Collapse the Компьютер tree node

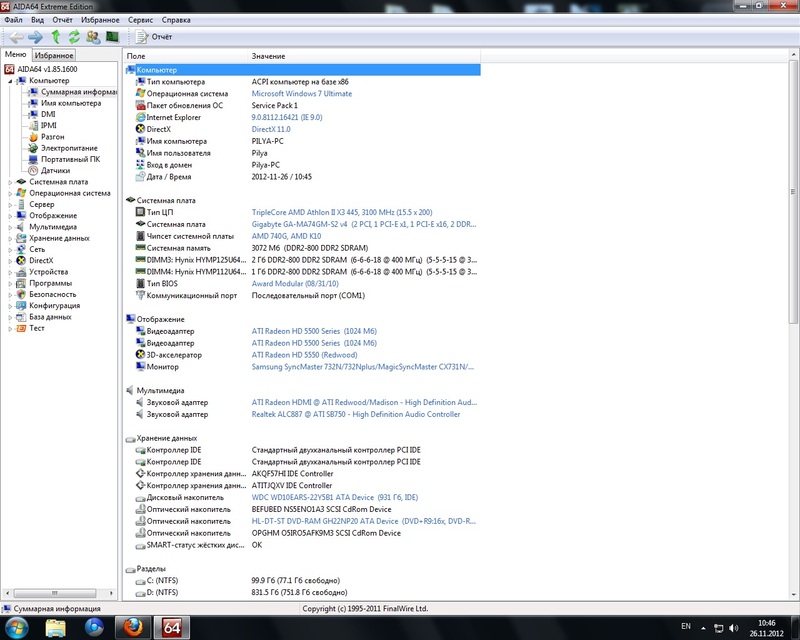tap(11, 81)
